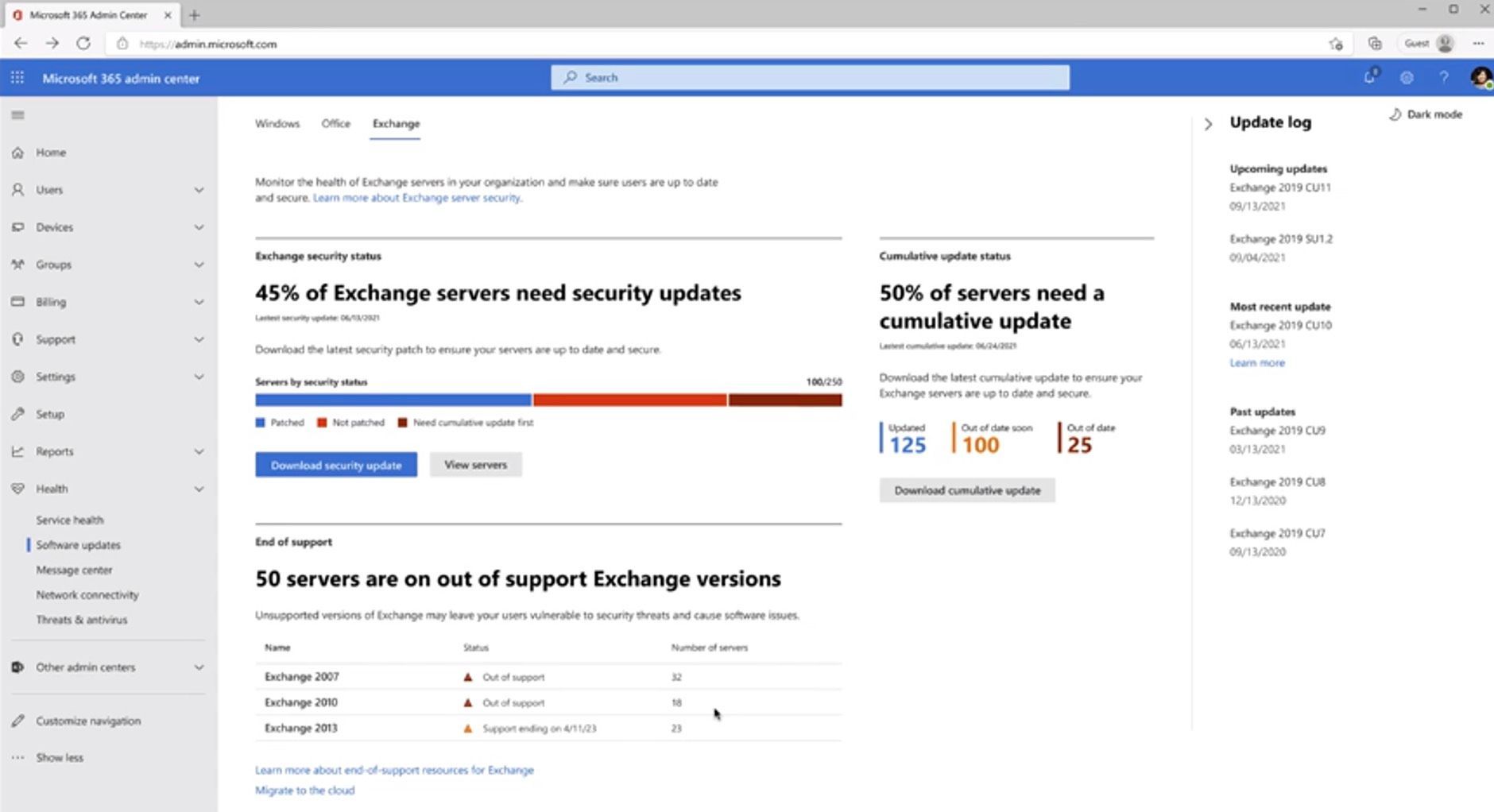1494x812 pixels.
Task: Open Message center under Health
Action: pos(75,570)
